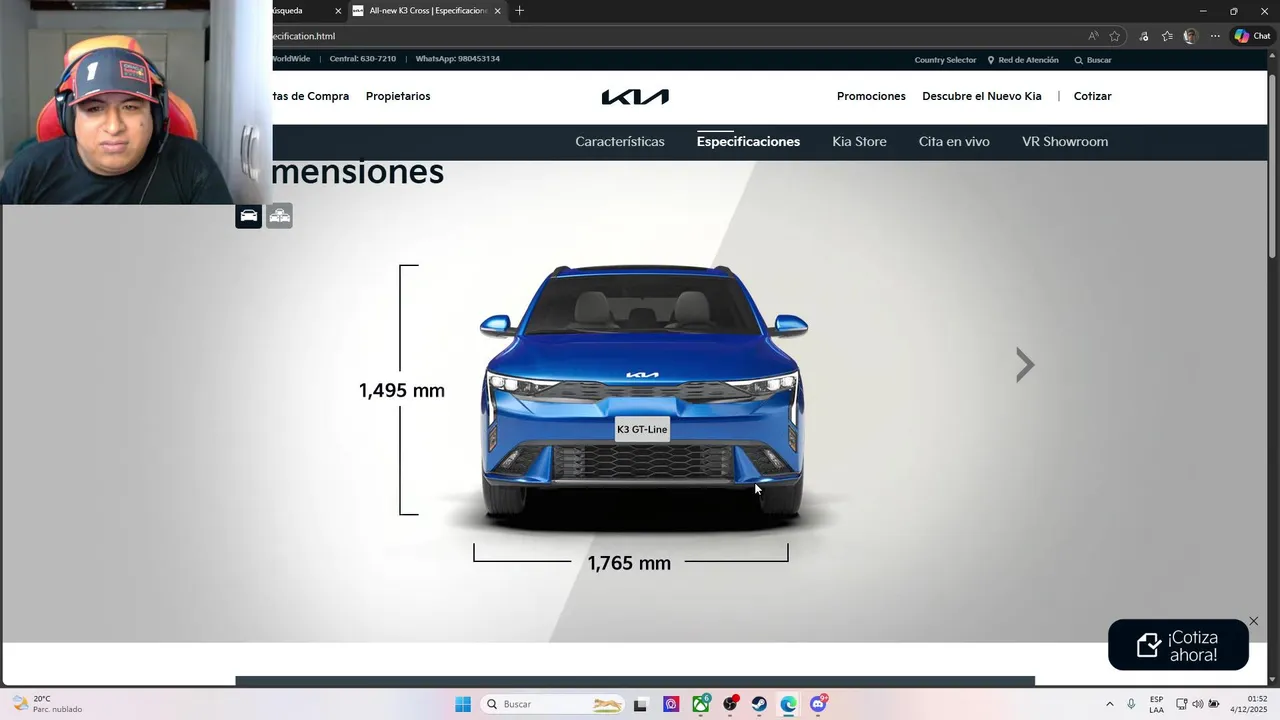Open Steam from the taskbar
This screenshot has width=1280, height=720.
click(760, 704)
